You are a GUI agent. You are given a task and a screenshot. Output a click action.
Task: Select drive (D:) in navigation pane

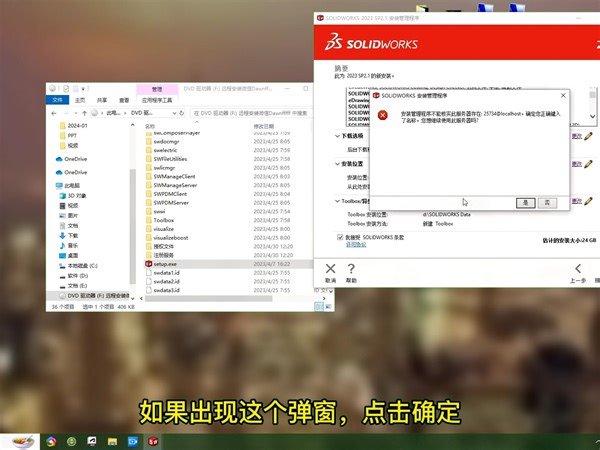pos(73,276)
